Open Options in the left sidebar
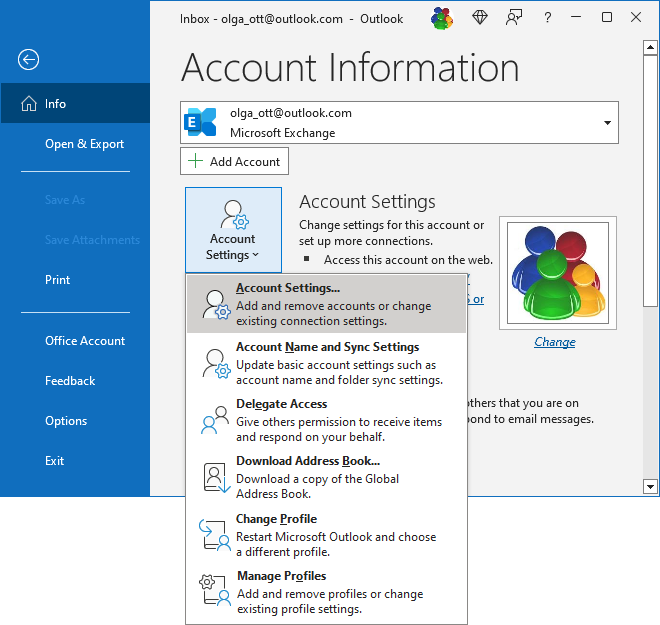Screen dimensions: 660x625 [66, 421]
